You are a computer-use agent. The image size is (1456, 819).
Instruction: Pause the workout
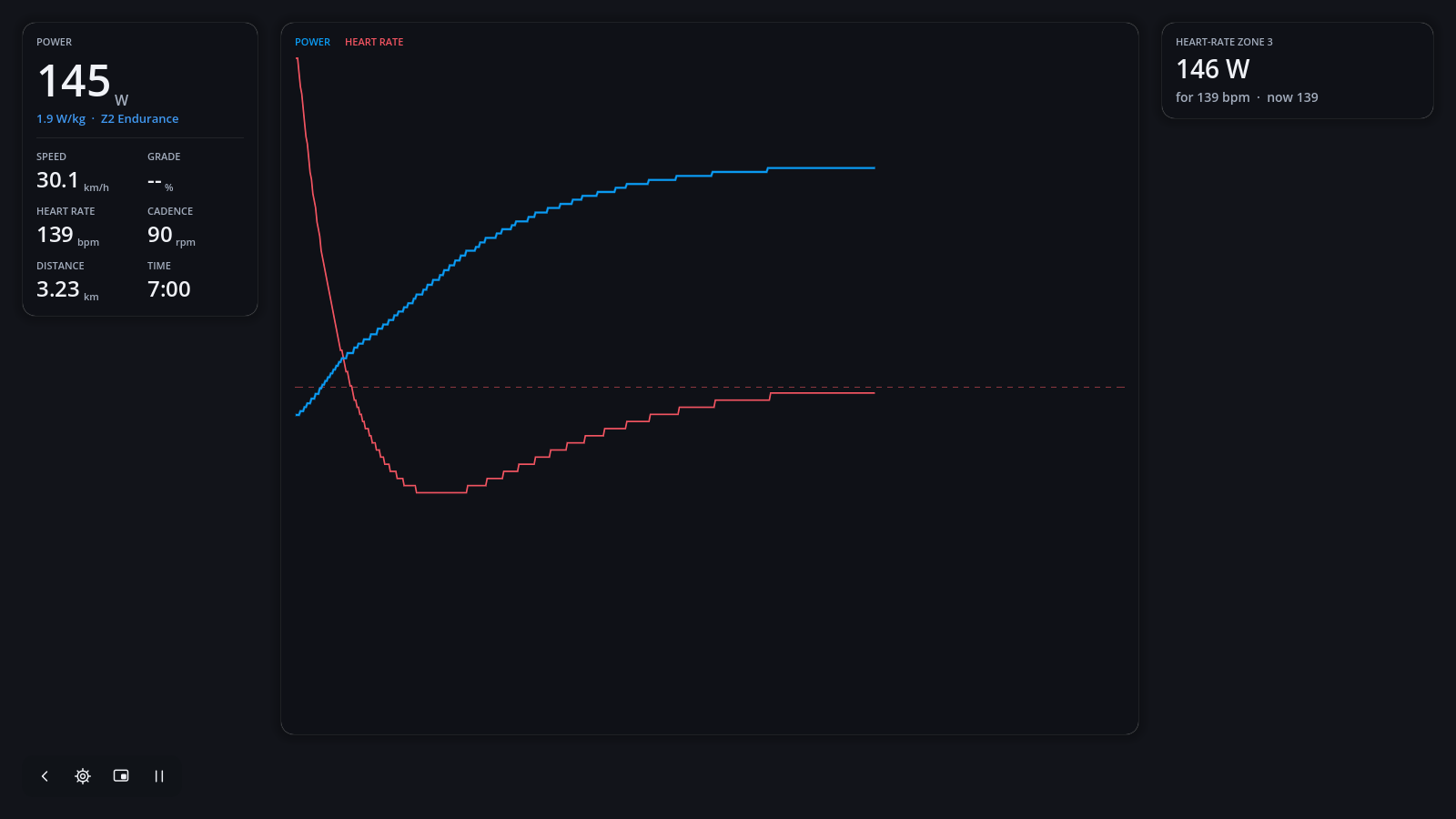click(x=159, y=776)
